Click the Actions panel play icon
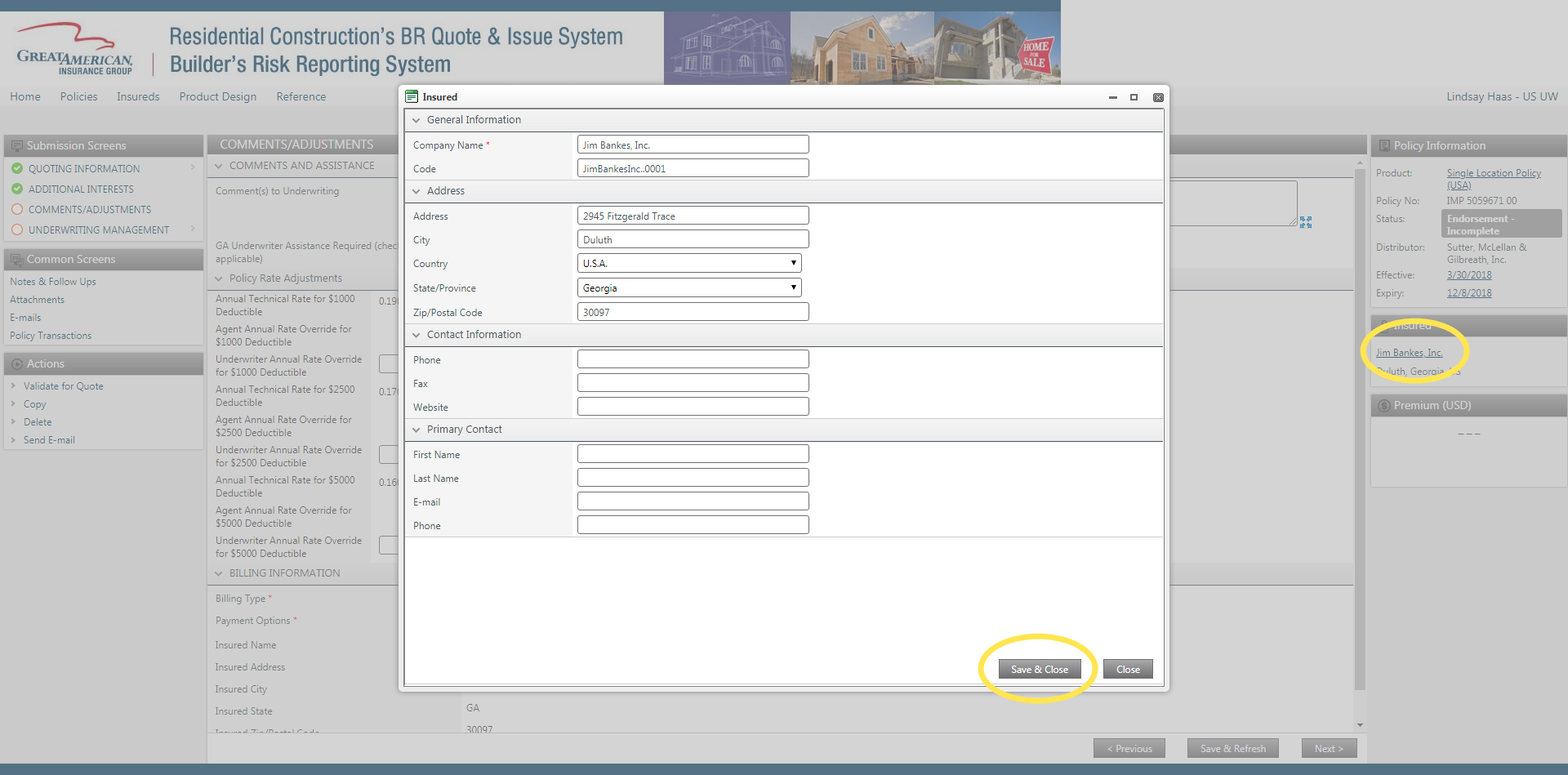 pos(17,364)
